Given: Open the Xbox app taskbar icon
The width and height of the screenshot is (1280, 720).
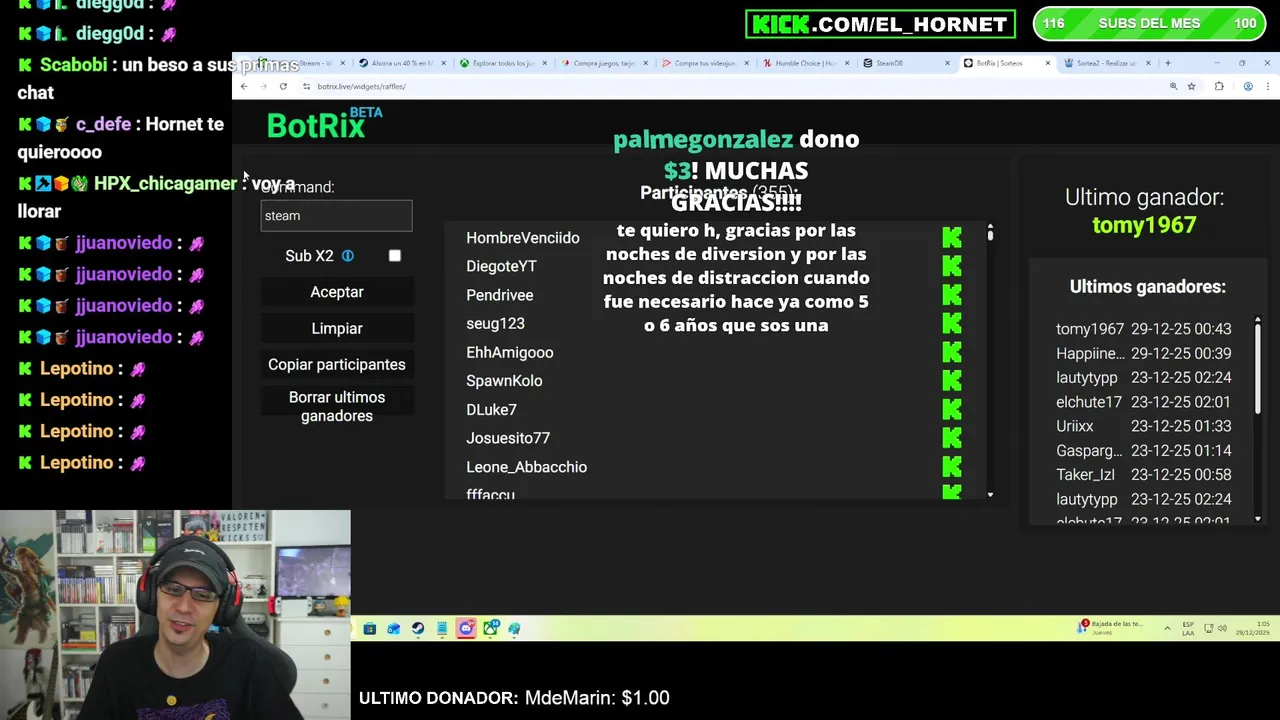Looking at the screenshot, I should (490, 629).
